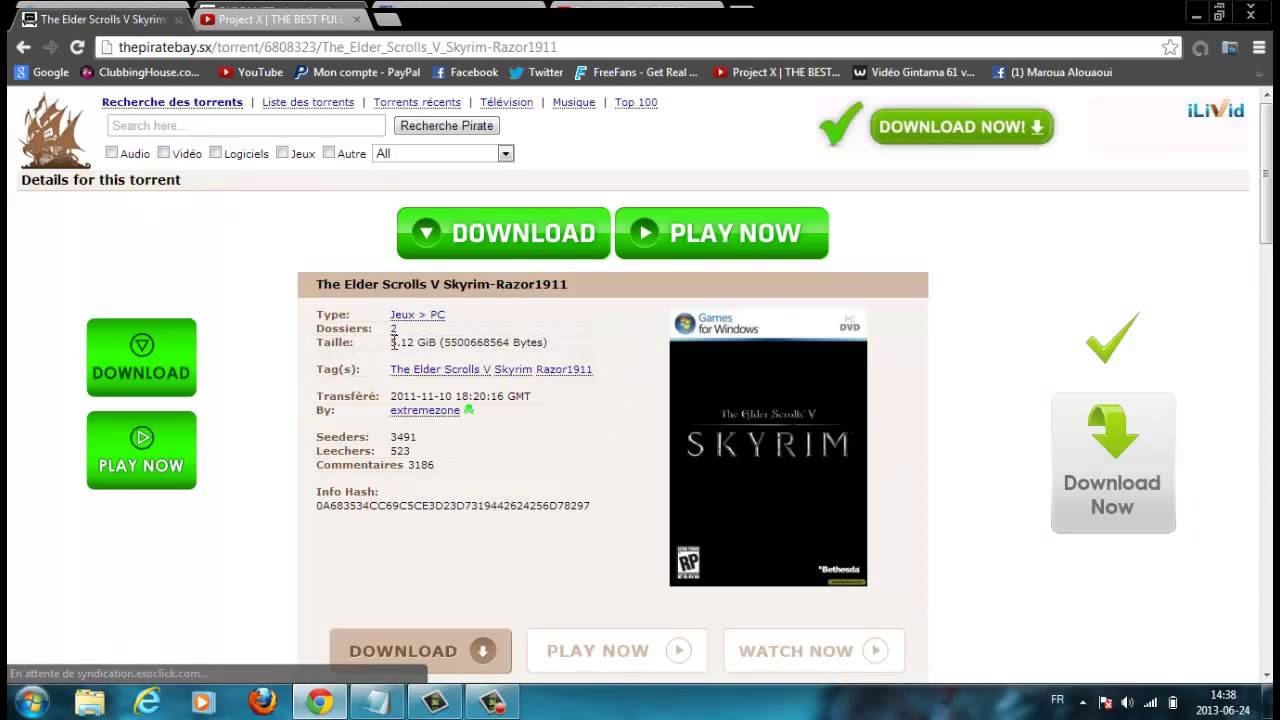Open Torrents récents
1280x720 pixels.
pos(417,102)
